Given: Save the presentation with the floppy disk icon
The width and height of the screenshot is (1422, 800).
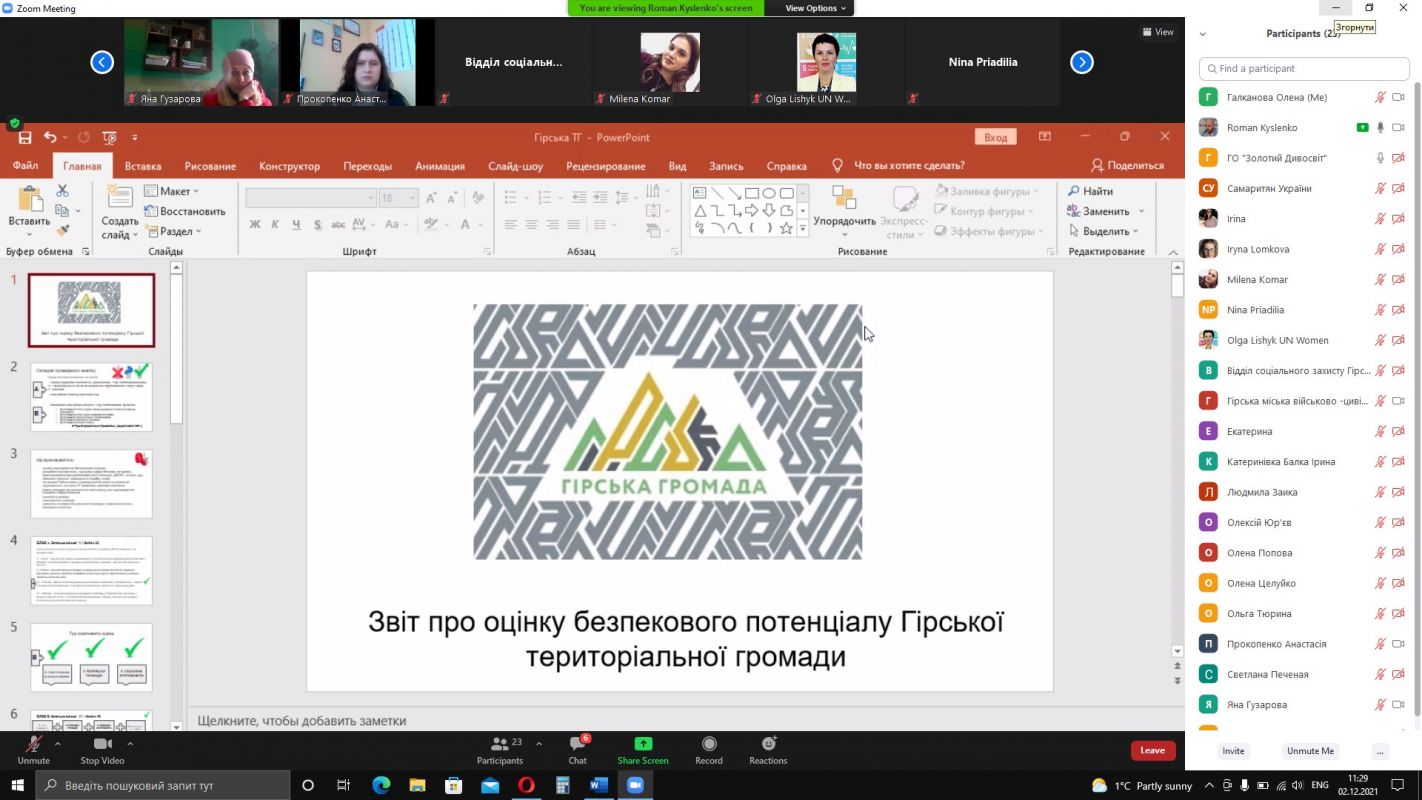Looking at the screenshot, I should coord(25,137).
